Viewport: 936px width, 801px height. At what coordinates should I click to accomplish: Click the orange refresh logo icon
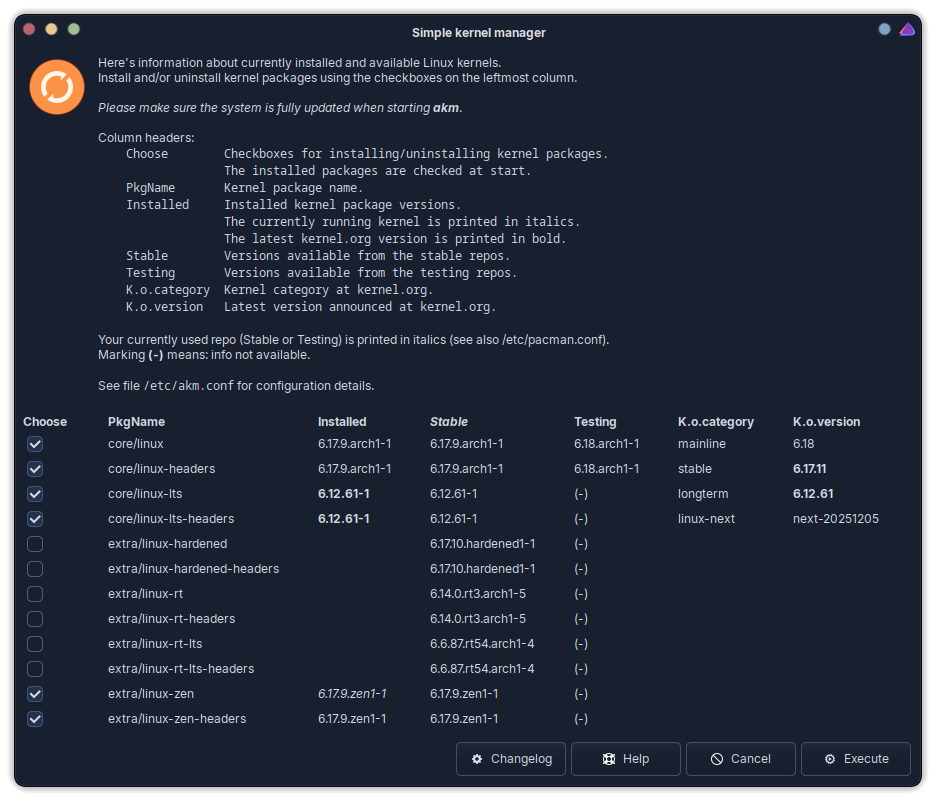click(57, 87)
